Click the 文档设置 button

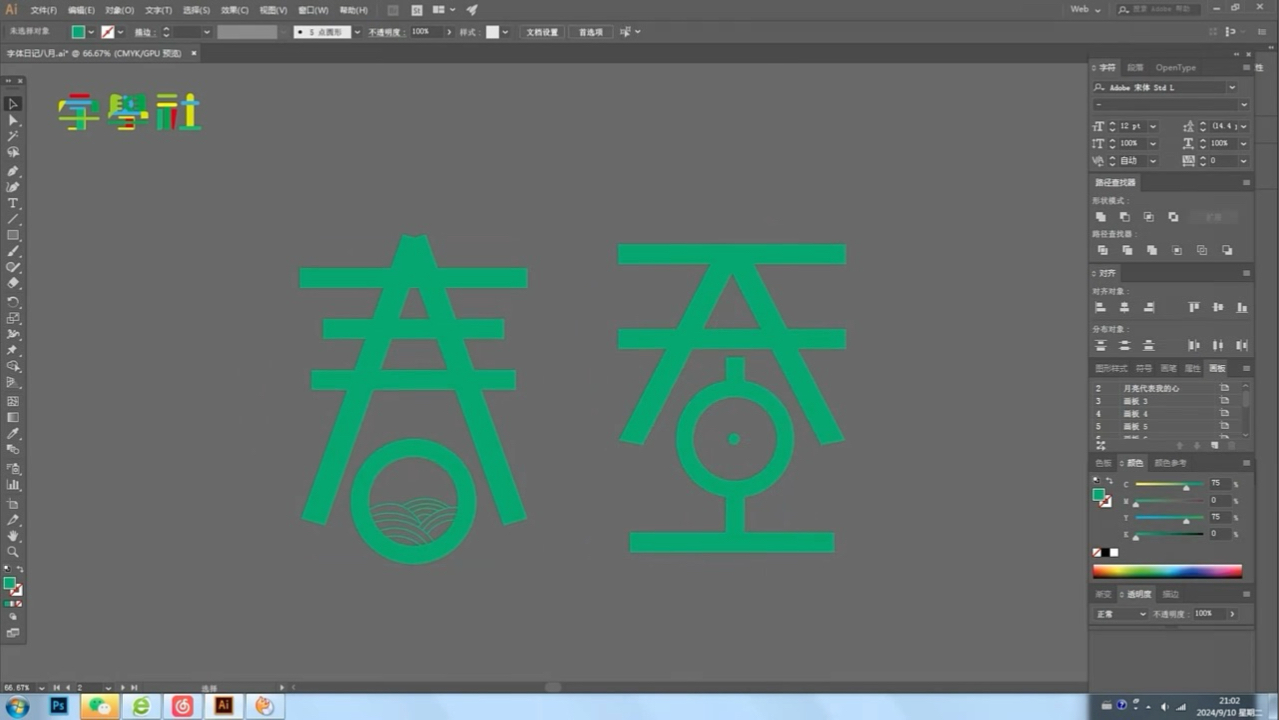543,32
